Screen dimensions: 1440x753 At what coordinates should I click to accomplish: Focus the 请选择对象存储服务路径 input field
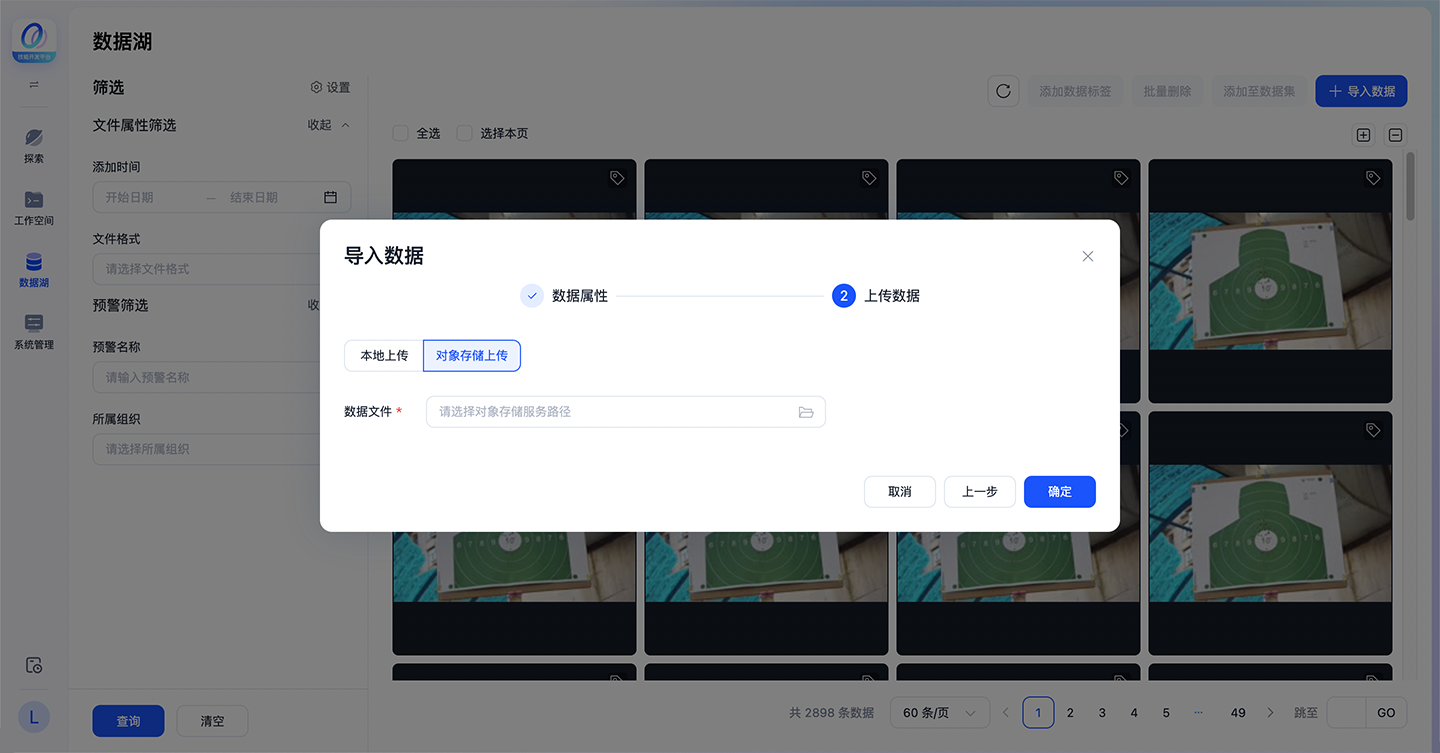tap(626, 412)
